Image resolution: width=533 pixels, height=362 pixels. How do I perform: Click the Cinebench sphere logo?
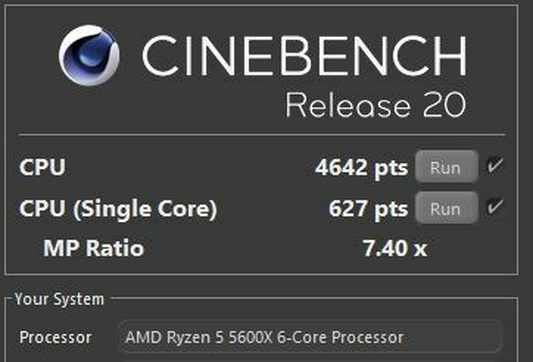89,55
